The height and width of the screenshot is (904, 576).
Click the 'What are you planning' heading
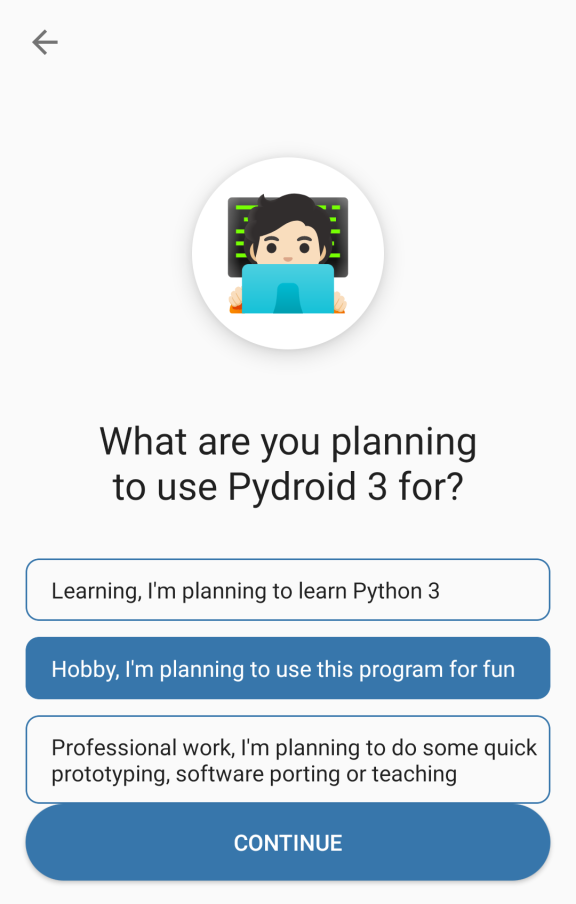pyautogui.click(x=288, y=442)
